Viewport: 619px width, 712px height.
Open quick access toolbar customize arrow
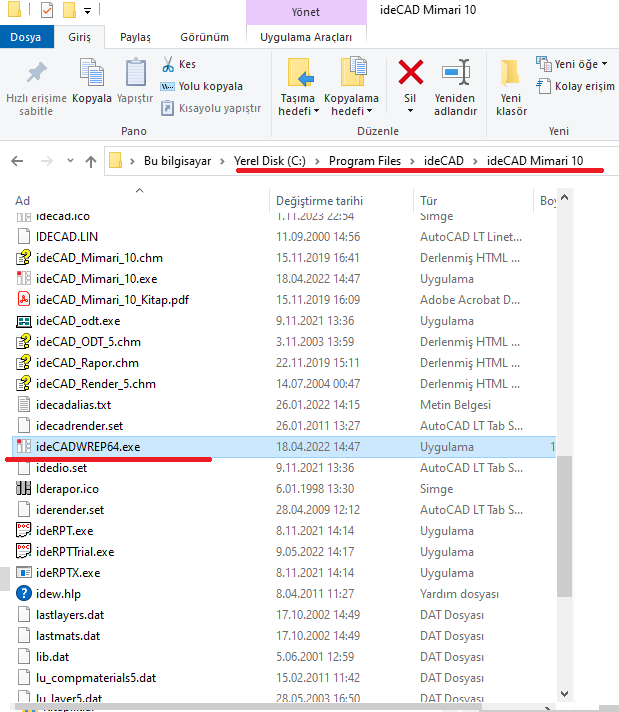[87, 11]
